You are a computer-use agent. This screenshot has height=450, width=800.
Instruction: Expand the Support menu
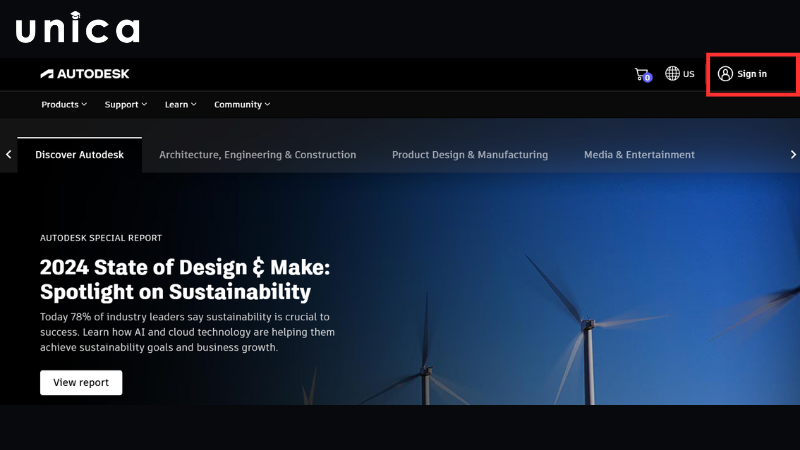click(126, 105)
